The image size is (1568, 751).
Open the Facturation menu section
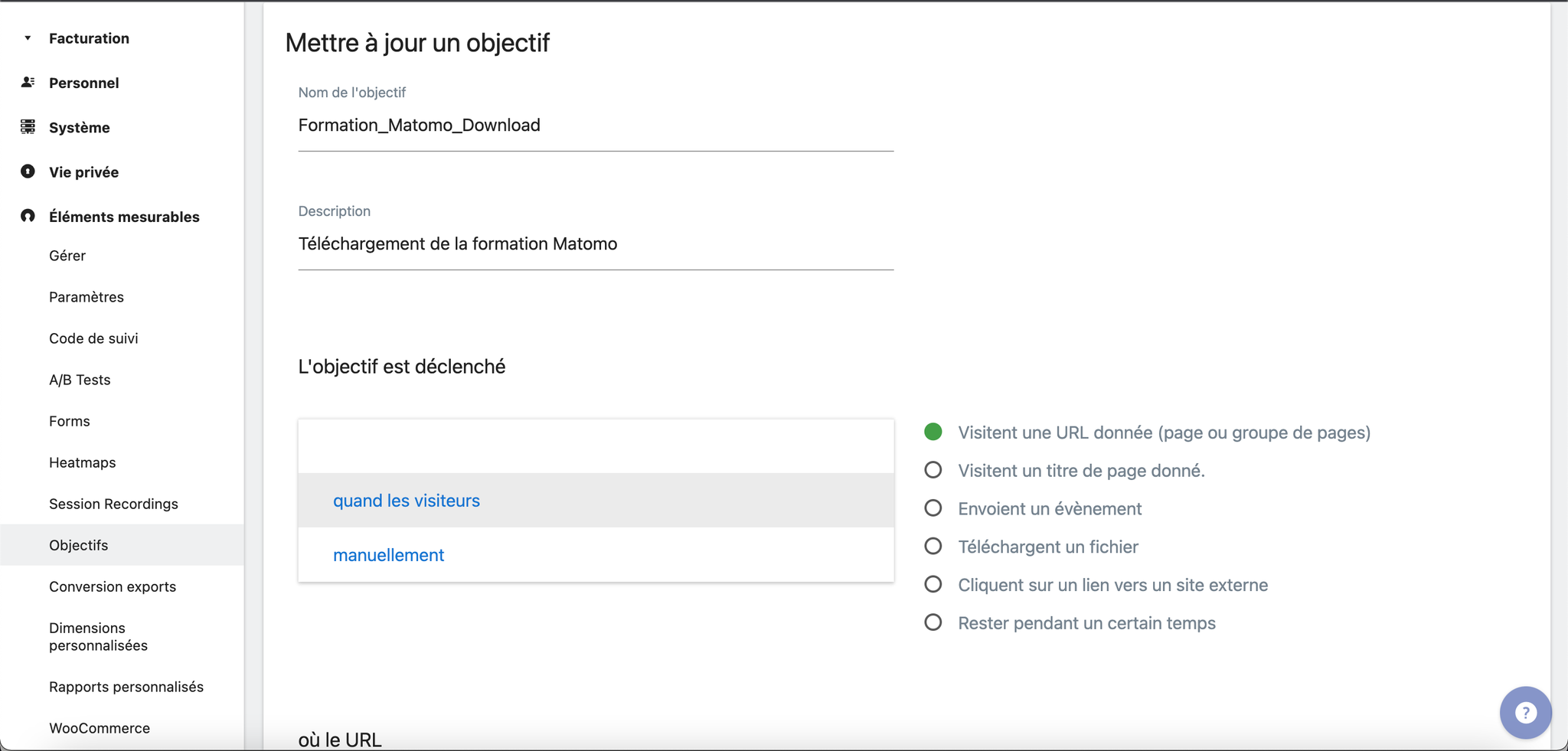89,38
